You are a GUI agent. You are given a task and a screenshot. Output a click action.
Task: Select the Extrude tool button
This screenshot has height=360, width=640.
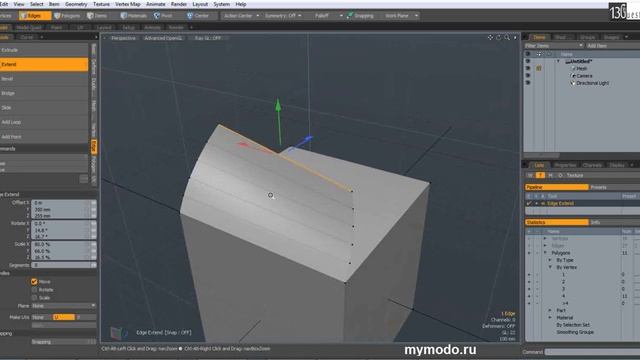point(44,50)
